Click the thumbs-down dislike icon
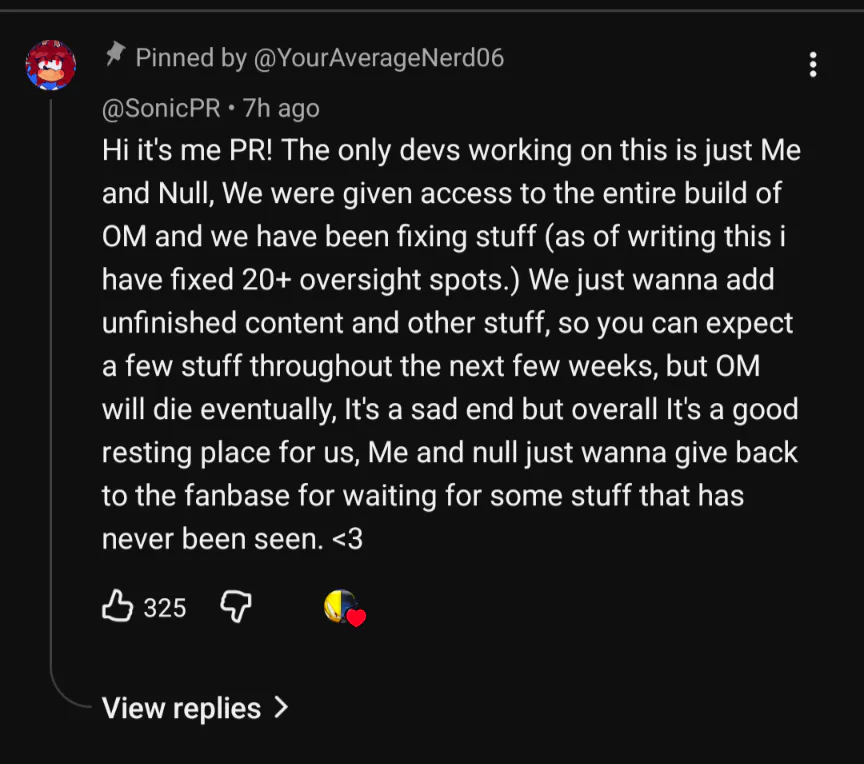 234,606
